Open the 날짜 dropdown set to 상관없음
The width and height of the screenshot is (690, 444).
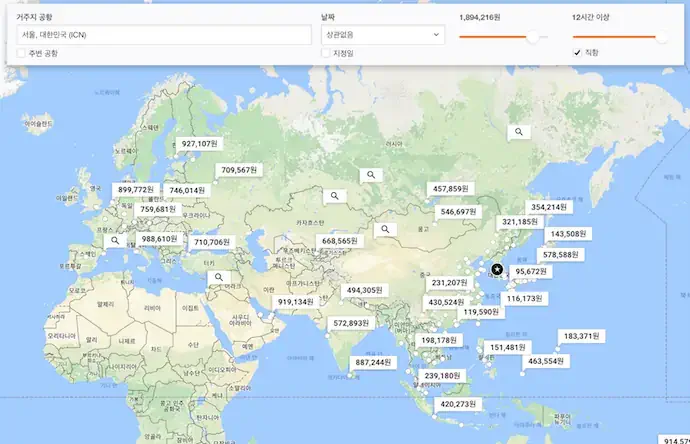(382, 35)
